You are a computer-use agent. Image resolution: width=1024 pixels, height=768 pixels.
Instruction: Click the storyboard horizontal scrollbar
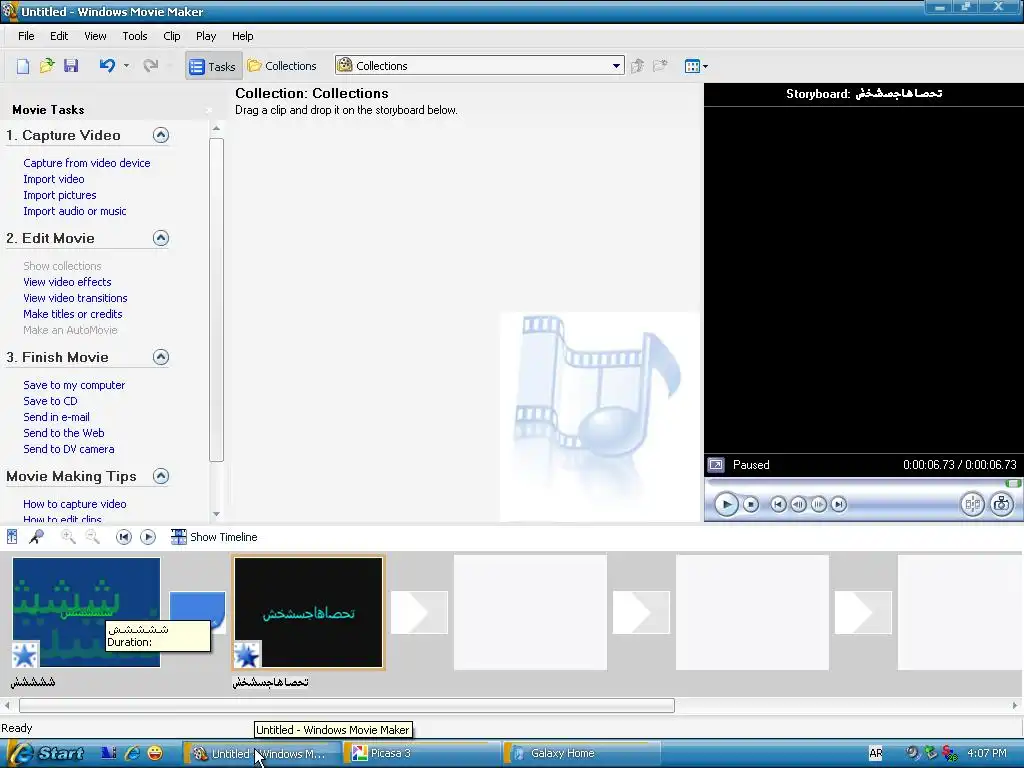347,705
